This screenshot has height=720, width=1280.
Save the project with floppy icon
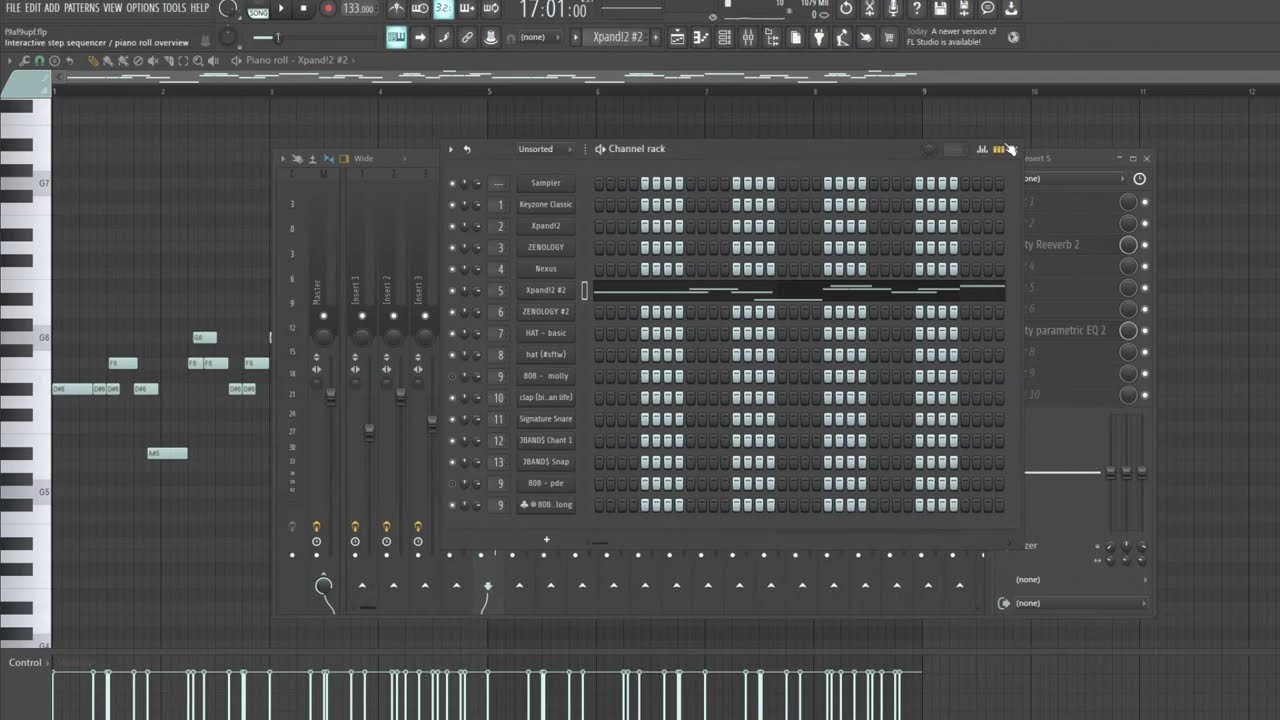(940, 9)
